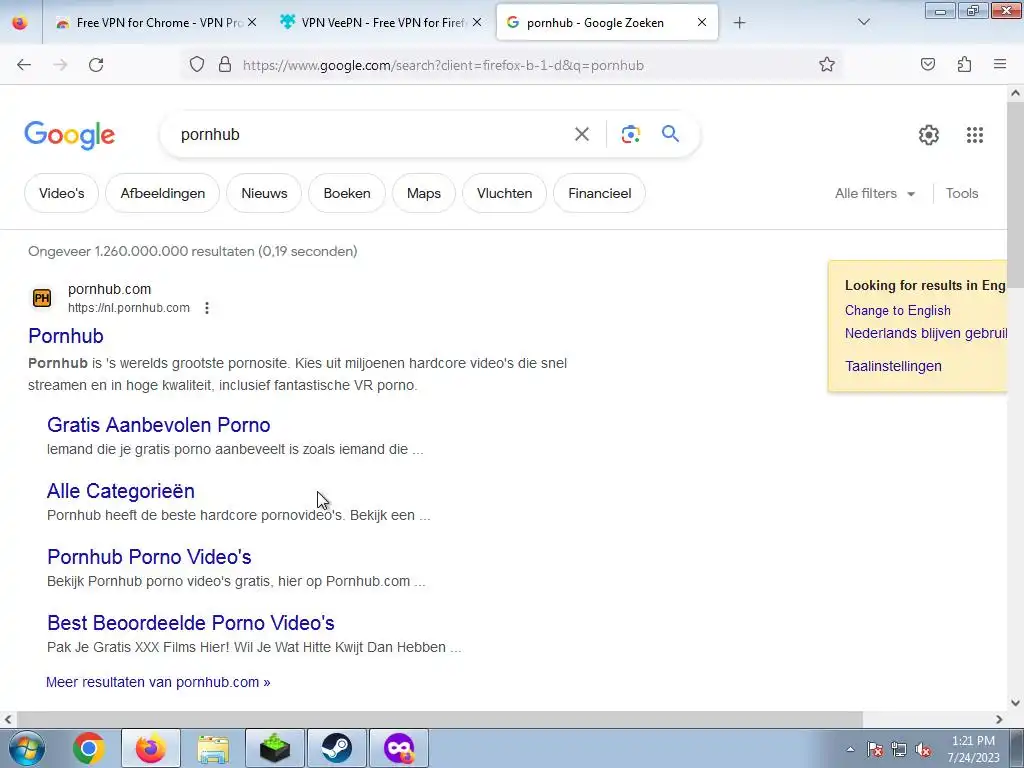Submit the search with the magnifier icon
This screenshot has height=768, width=1024.
pos(670,134)
